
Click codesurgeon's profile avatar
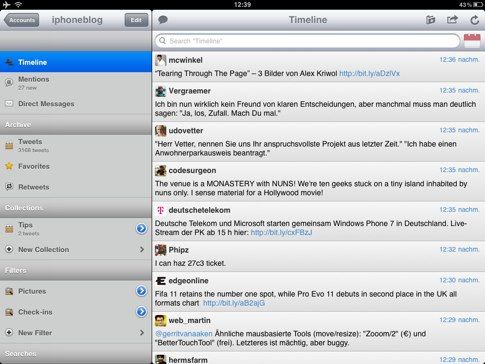160,170
